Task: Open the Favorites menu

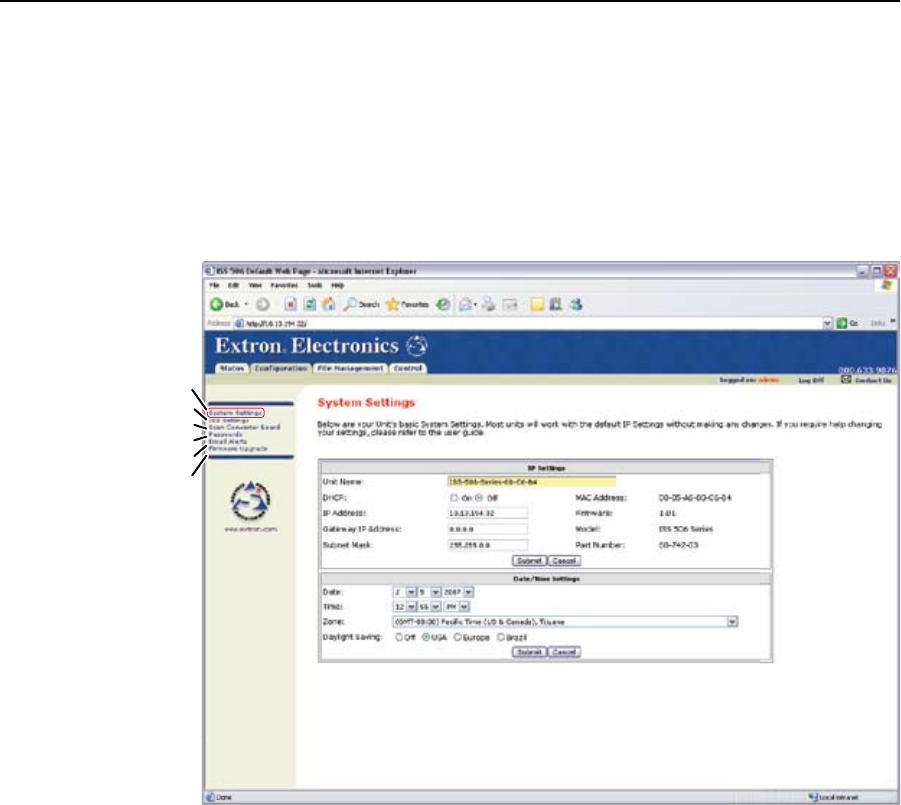Action: pos(284,286)
